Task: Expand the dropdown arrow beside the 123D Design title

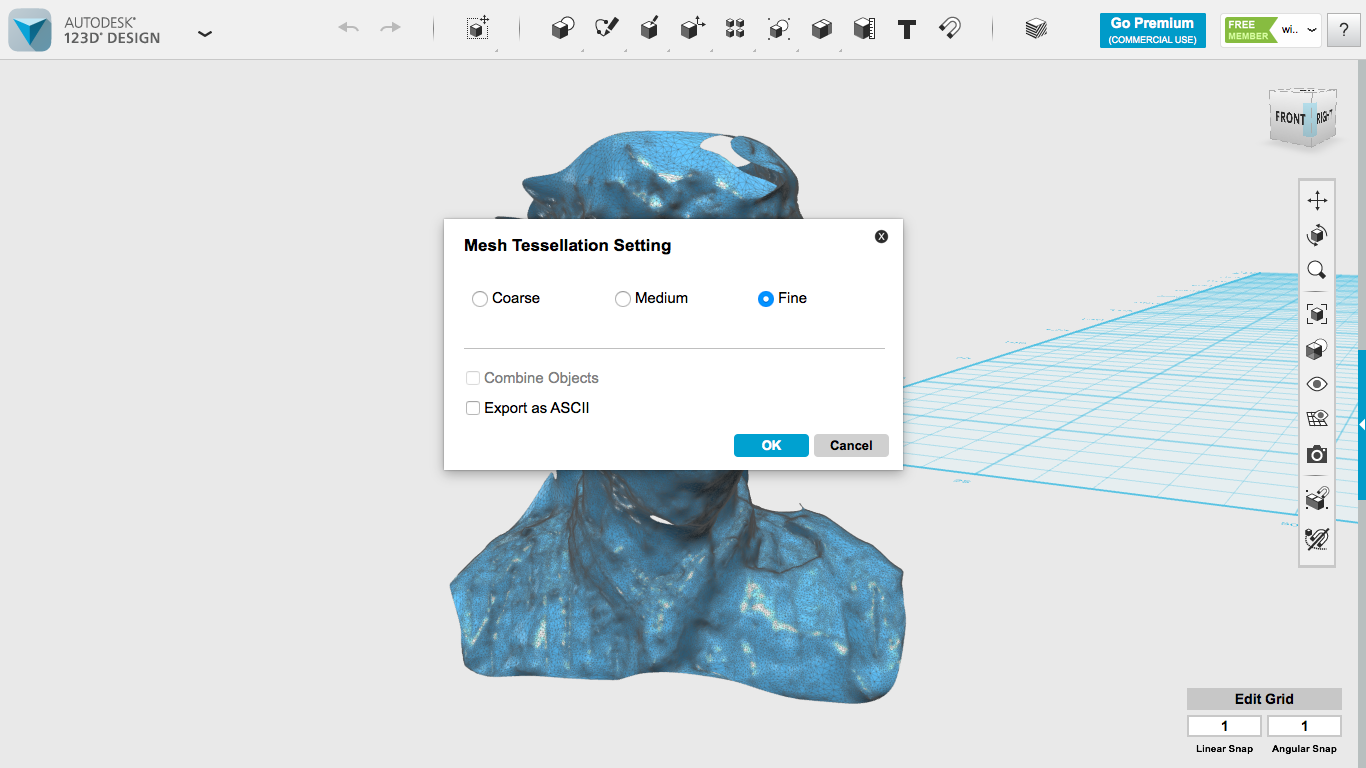Action: 205,34
